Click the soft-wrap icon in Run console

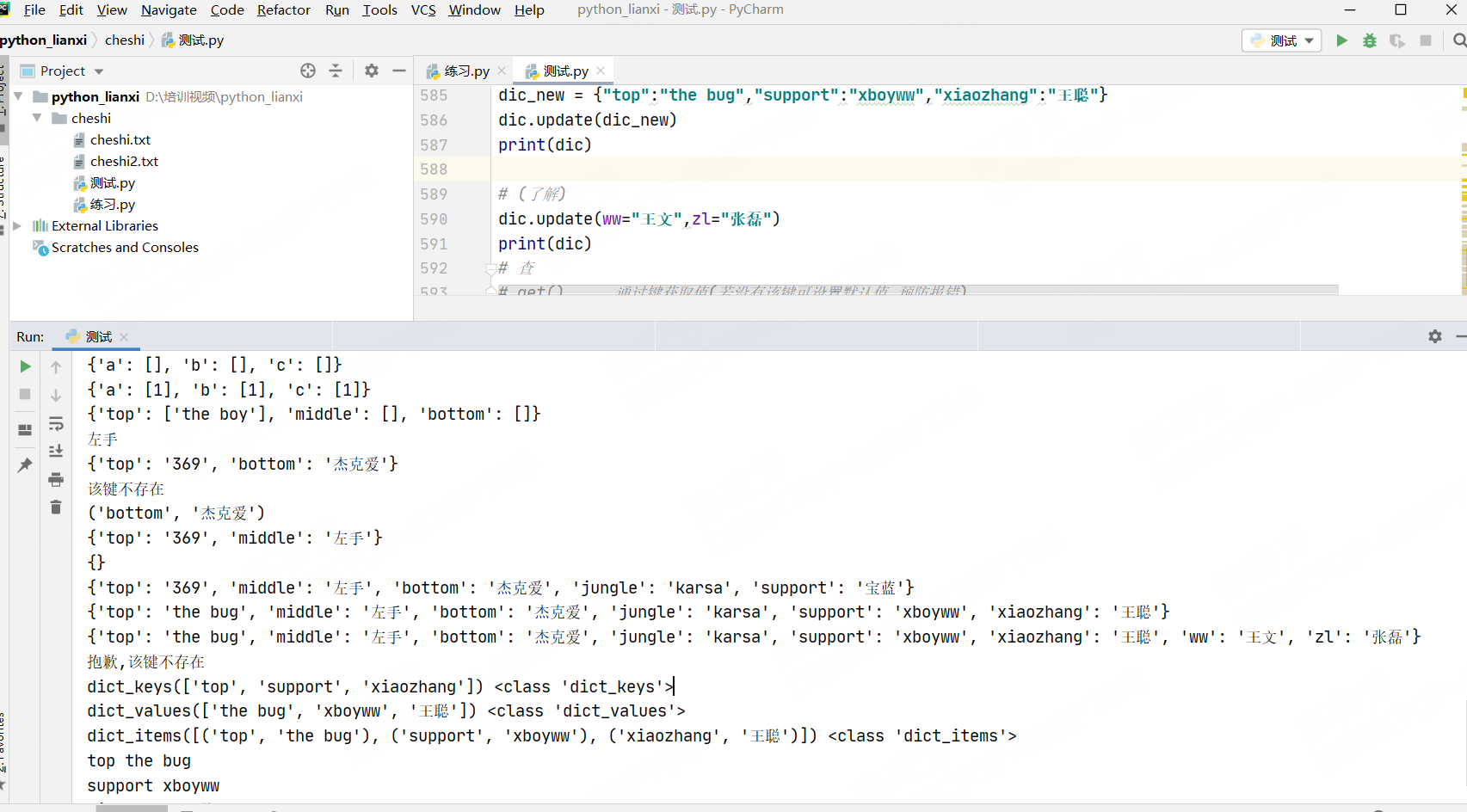click(x=56, y=423)
